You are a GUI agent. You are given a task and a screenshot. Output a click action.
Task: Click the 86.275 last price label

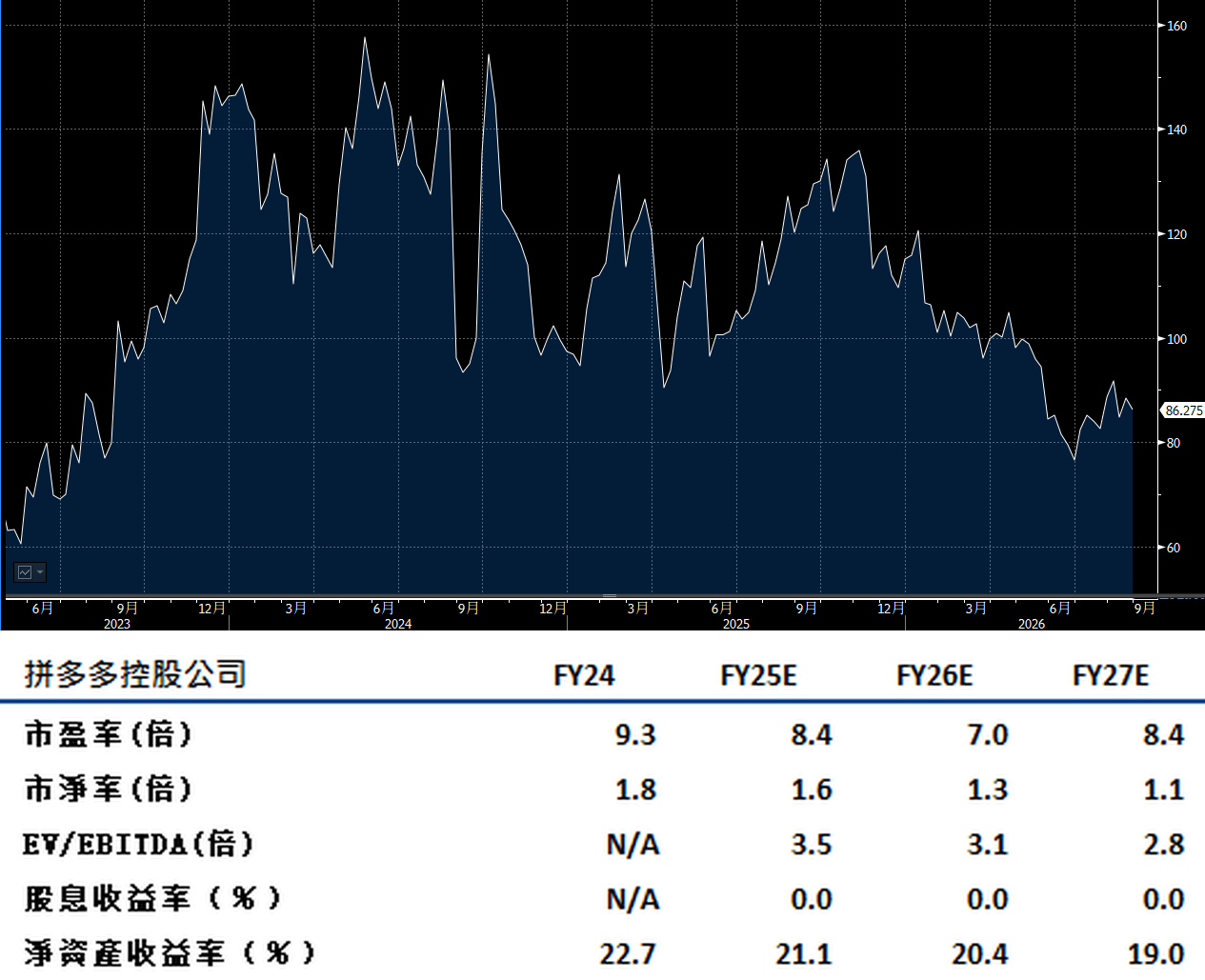click(x=1183, y=410)
